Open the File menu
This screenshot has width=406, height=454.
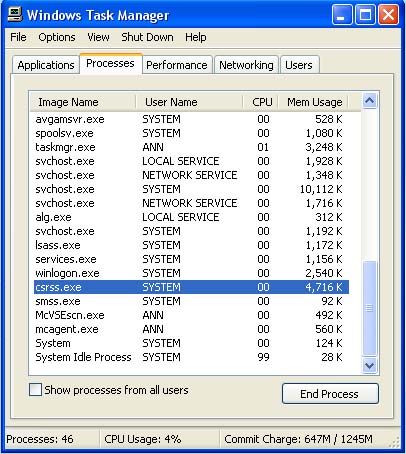[18, 37]
